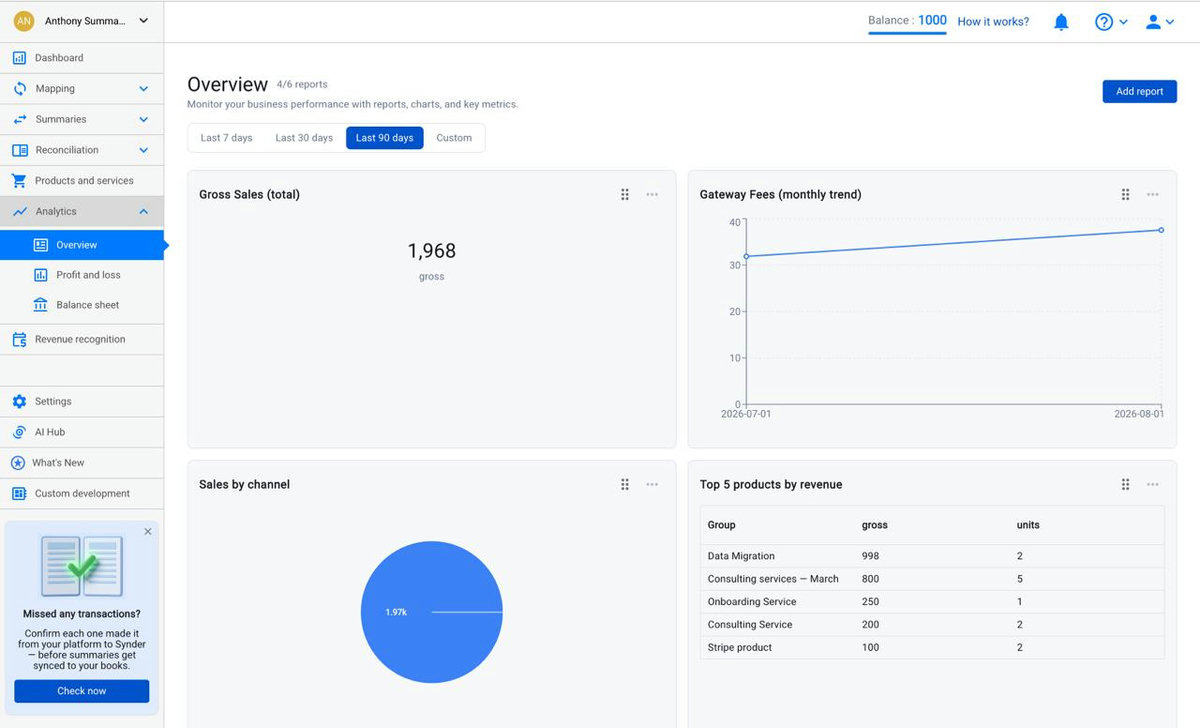1200x728 pixels.
Task: Click the Stripe product row
Action: [932, 648]
